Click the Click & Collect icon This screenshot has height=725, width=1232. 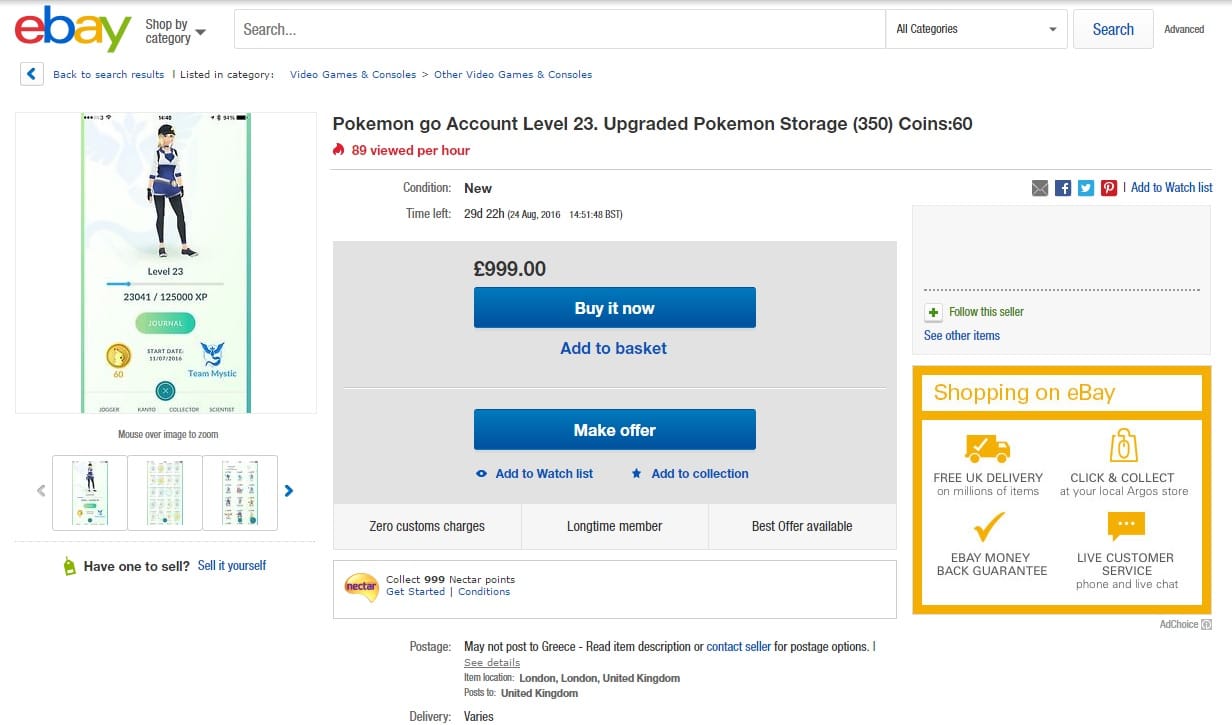[x=1124, y=446]
